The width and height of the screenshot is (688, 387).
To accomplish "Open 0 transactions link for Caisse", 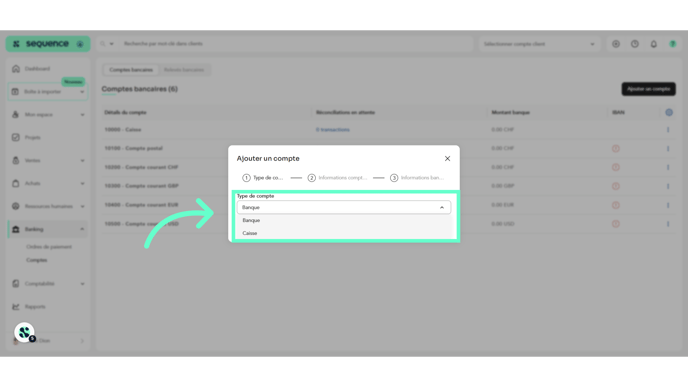I will [333, 130].
